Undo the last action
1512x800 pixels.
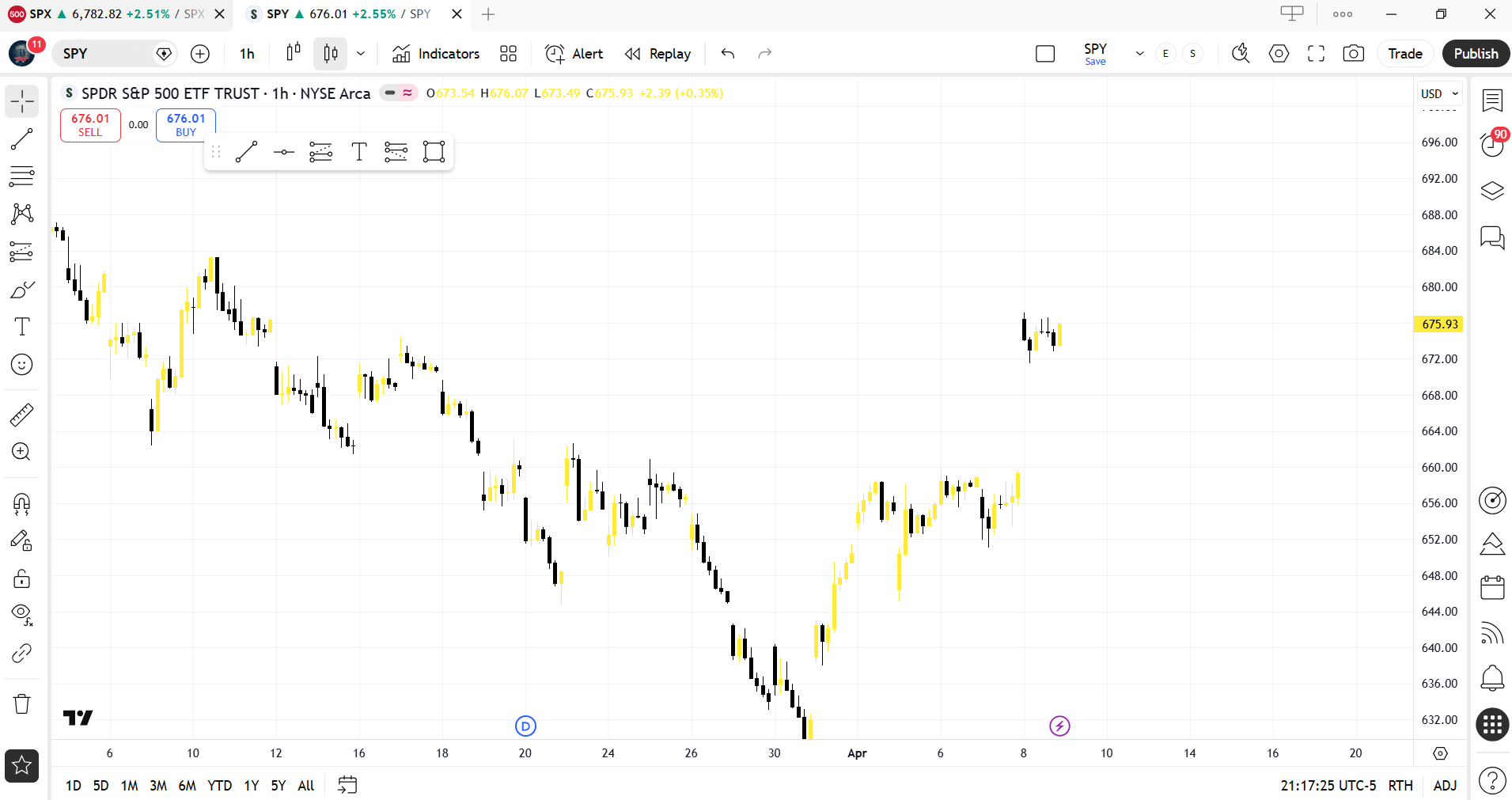(x=728, y=54)
